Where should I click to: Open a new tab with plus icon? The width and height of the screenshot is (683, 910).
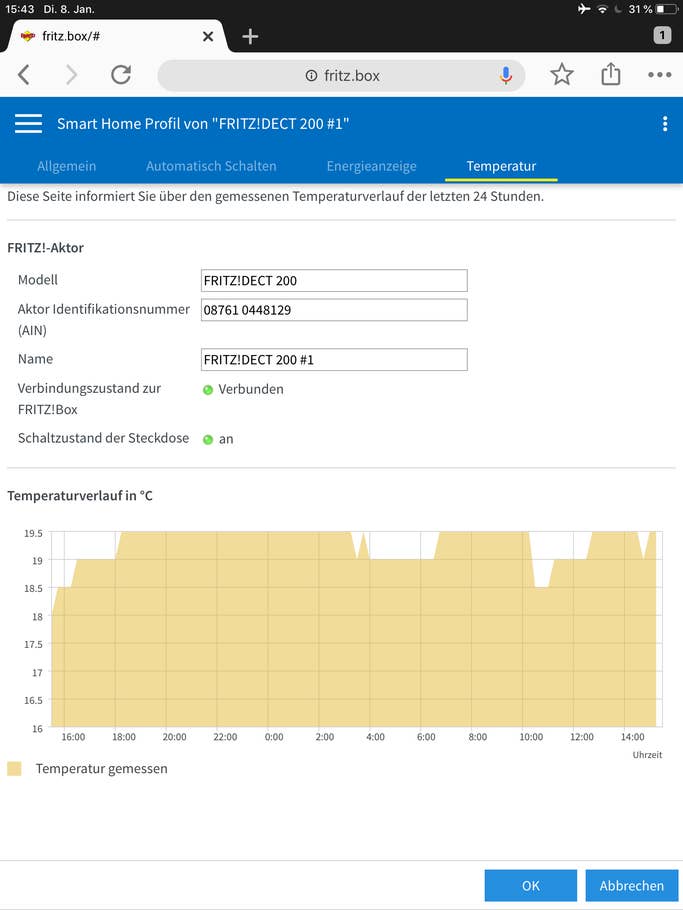click(x=250, y=37)
